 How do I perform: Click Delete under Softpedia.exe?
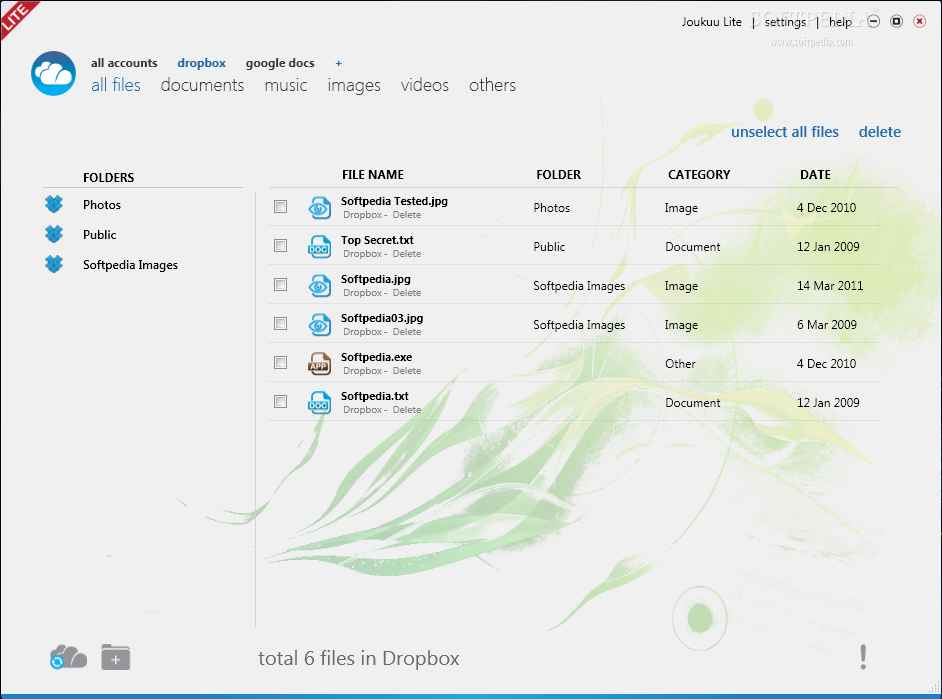(407, 371)
